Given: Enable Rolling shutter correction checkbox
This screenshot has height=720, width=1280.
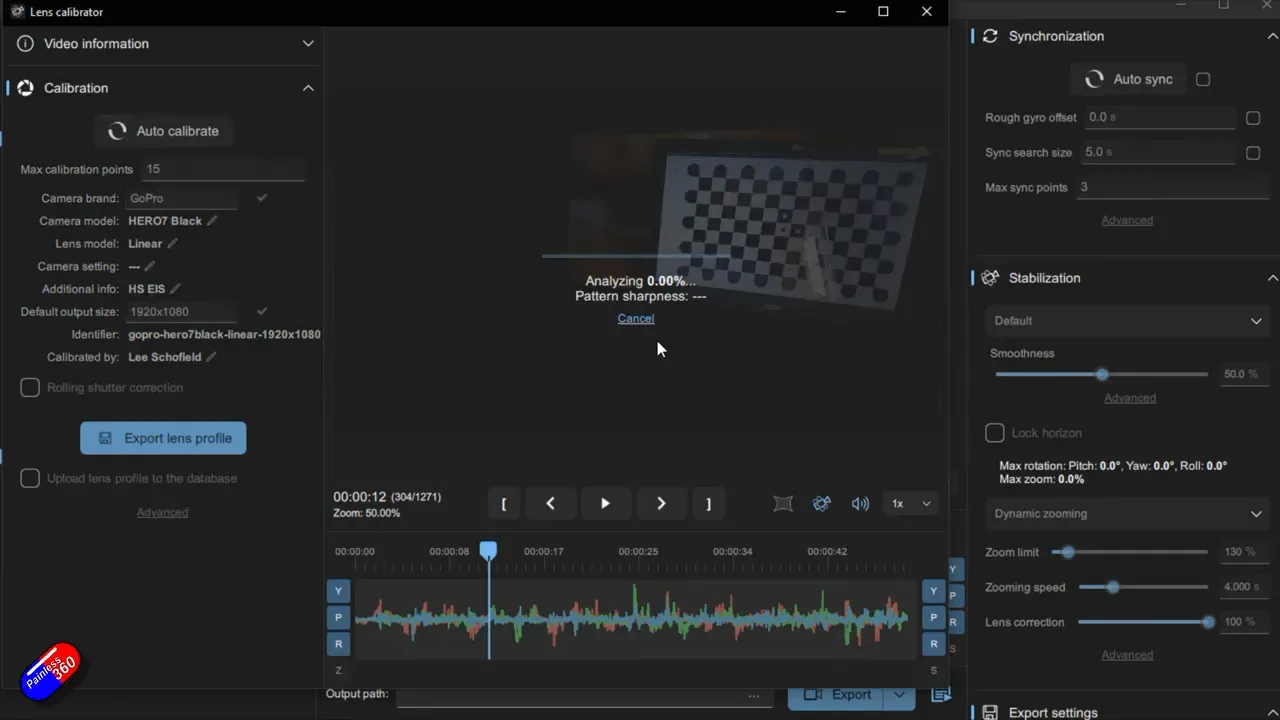Looking at the screenshot, I should point(30,388).
